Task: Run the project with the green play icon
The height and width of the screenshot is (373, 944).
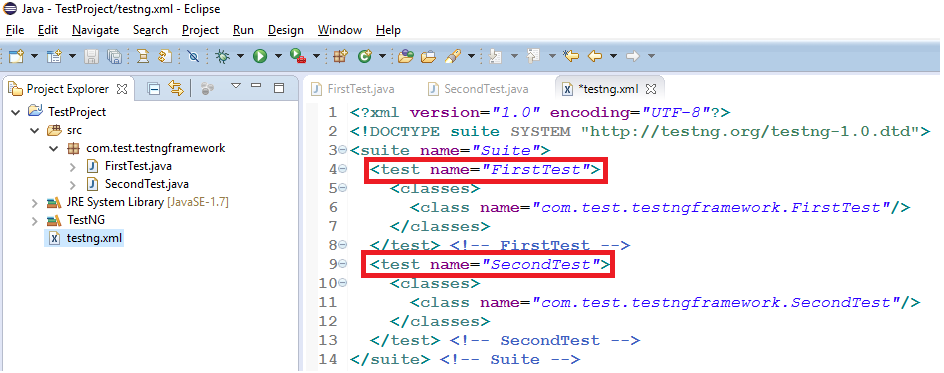Action: (x=260, y=57)
